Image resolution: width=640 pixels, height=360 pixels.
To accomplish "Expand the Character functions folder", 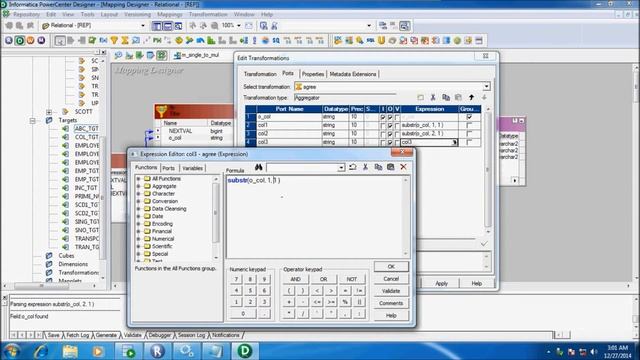I will coord(139,194).
